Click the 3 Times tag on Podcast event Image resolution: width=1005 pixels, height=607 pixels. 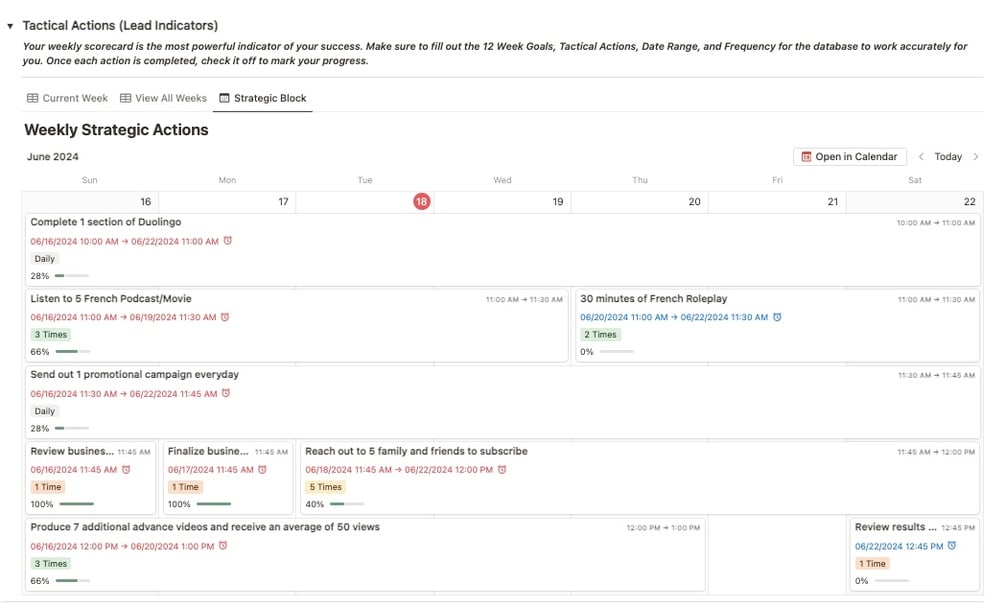pyautogui.click(x=50, y=335)
